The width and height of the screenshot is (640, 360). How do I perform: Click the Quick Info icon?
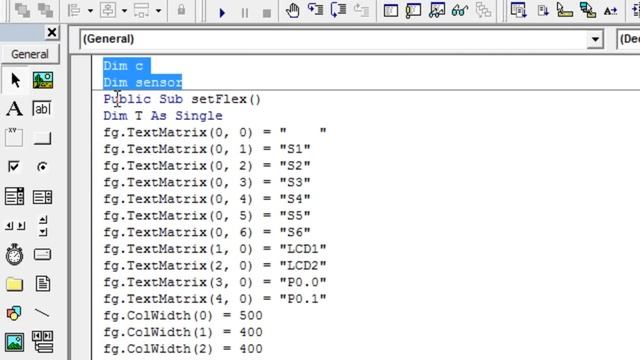click(x=565, y=10)
